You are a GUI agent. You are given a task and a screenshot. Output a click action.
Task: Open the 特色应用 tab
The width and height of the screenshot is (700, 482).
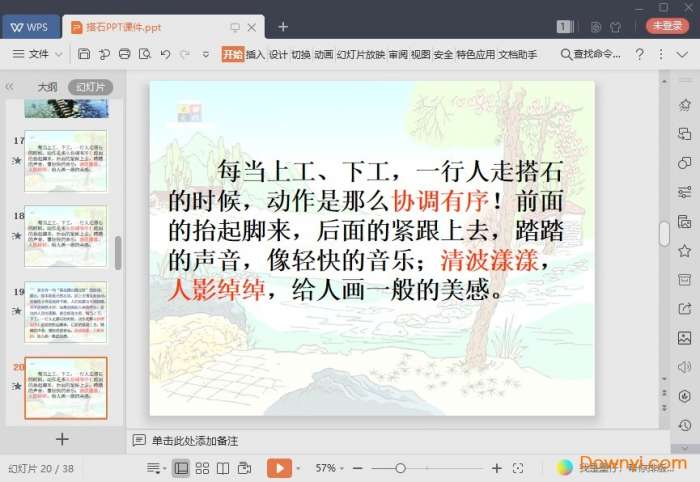click(475, 54)
